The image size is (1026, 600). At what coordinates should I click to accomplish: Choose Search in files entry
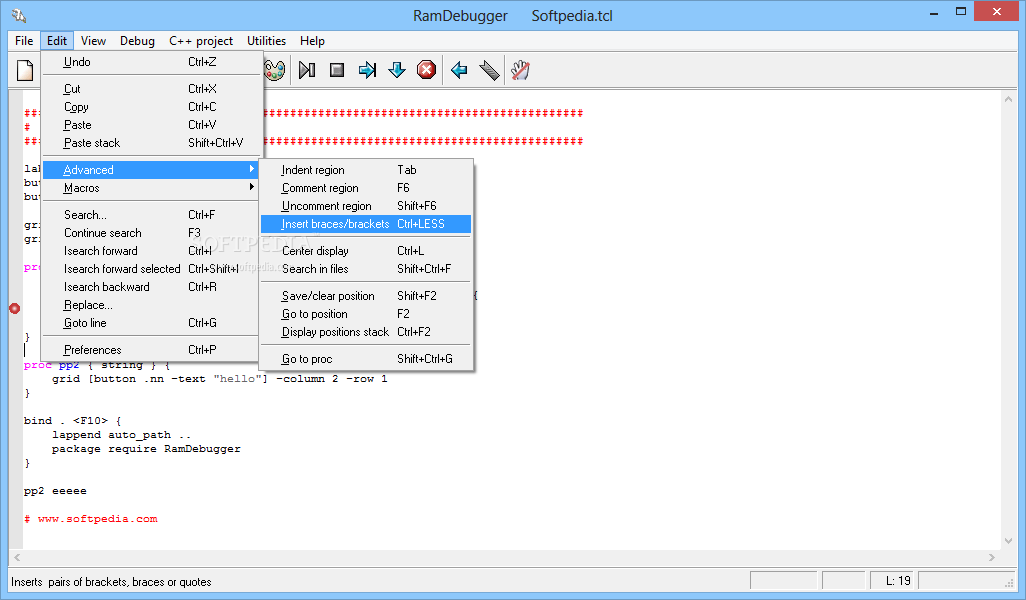tap(366, 269)
